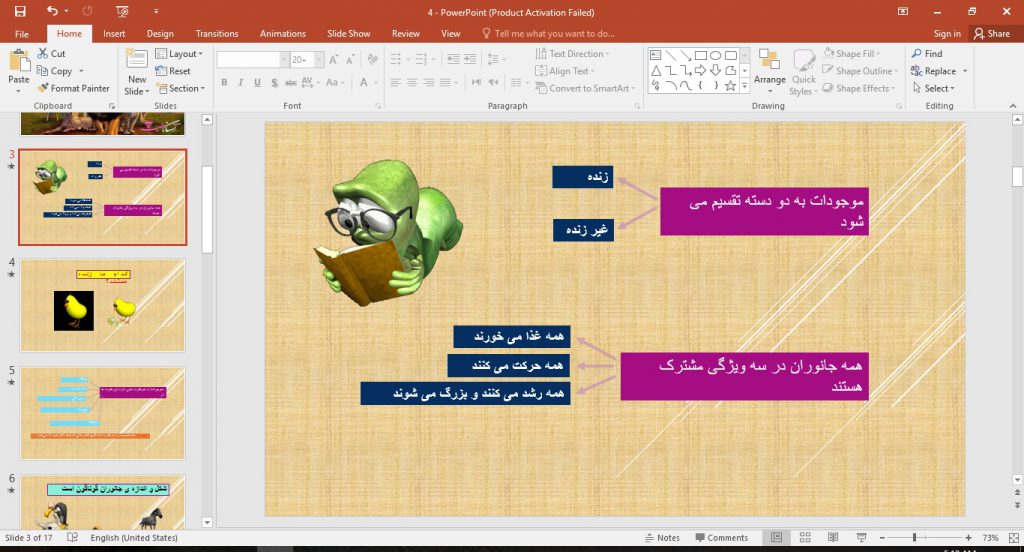The width and height of the screenshot is (1024, 552).
Task: Click the Reset slide button
Action: pyautogui.click(x=175, y=71)
